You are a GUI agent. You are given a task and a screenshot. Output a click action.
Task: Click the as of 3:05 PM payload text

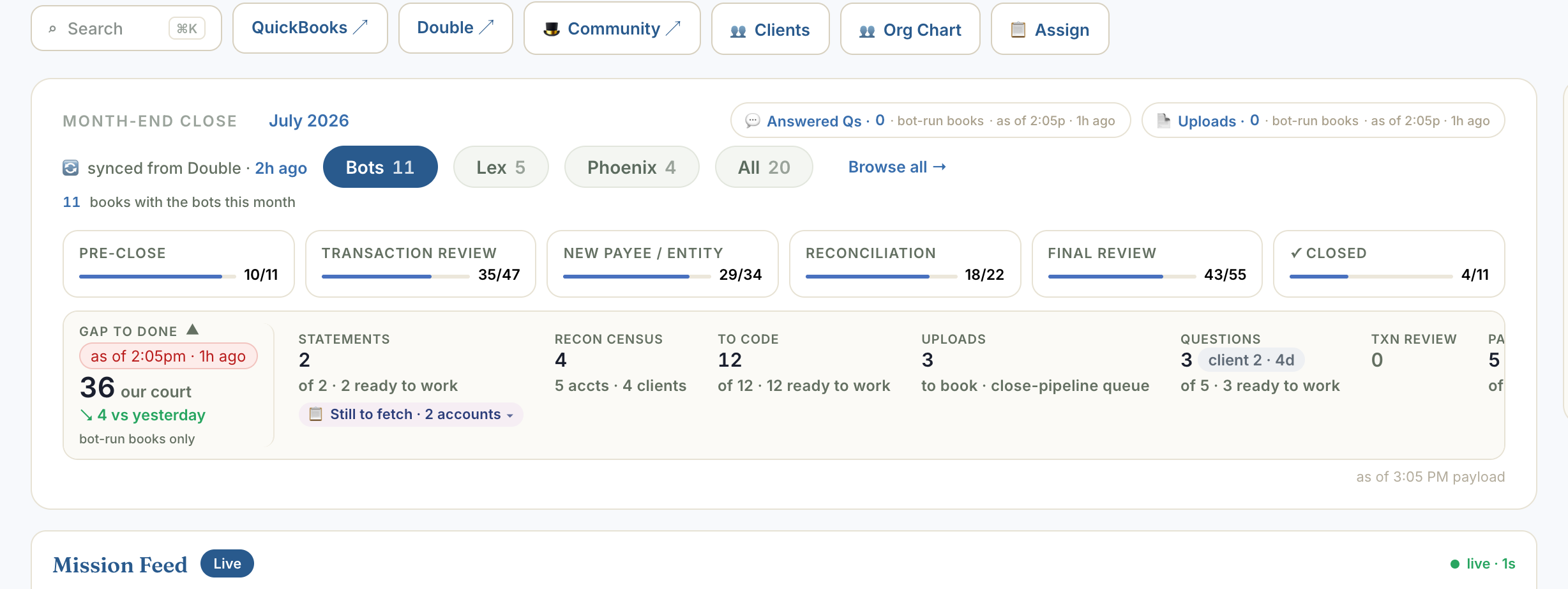coord(1431,477)
